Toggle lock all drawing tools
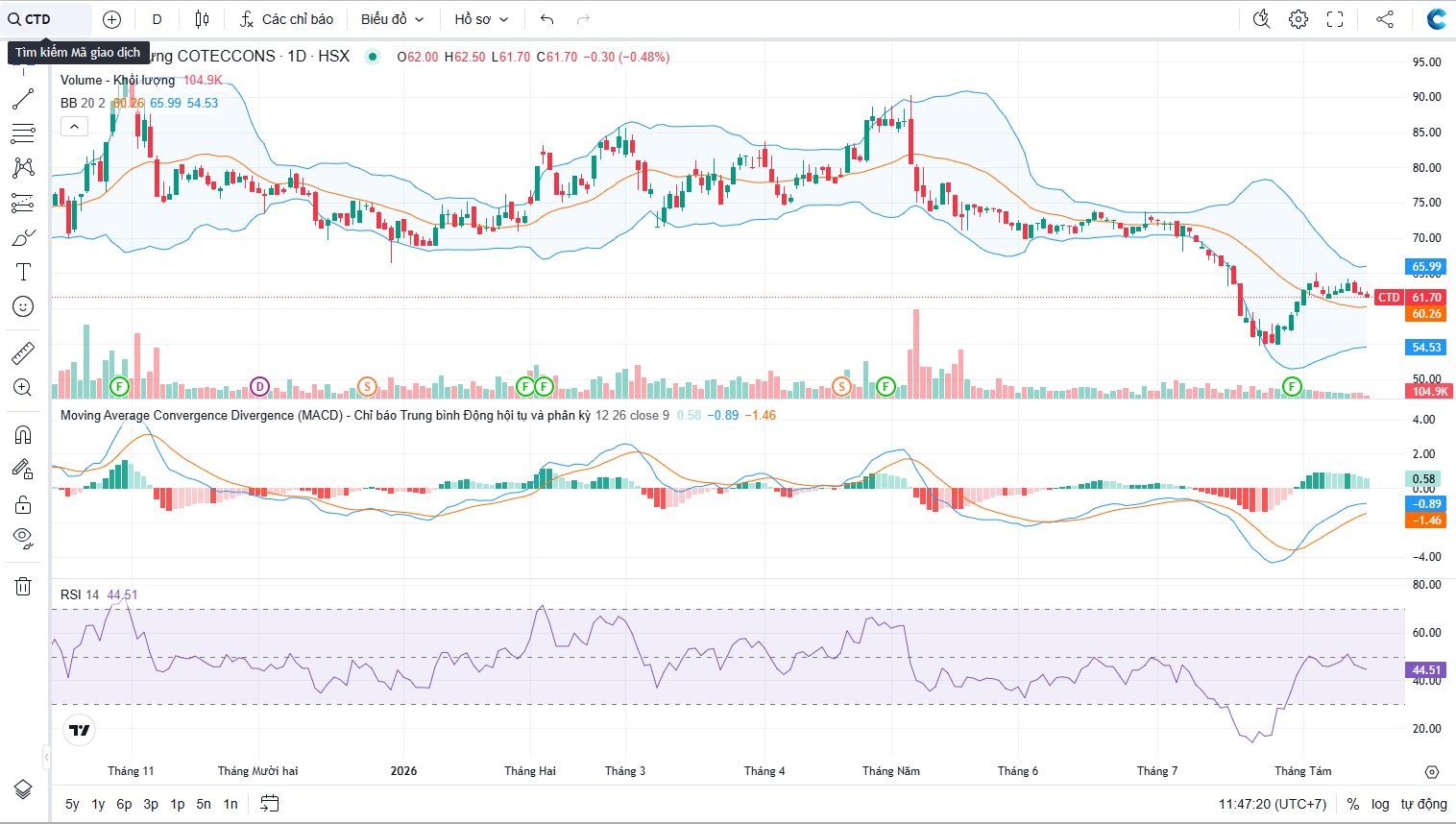Screen dimensions: 1456x824 (23, 504)
